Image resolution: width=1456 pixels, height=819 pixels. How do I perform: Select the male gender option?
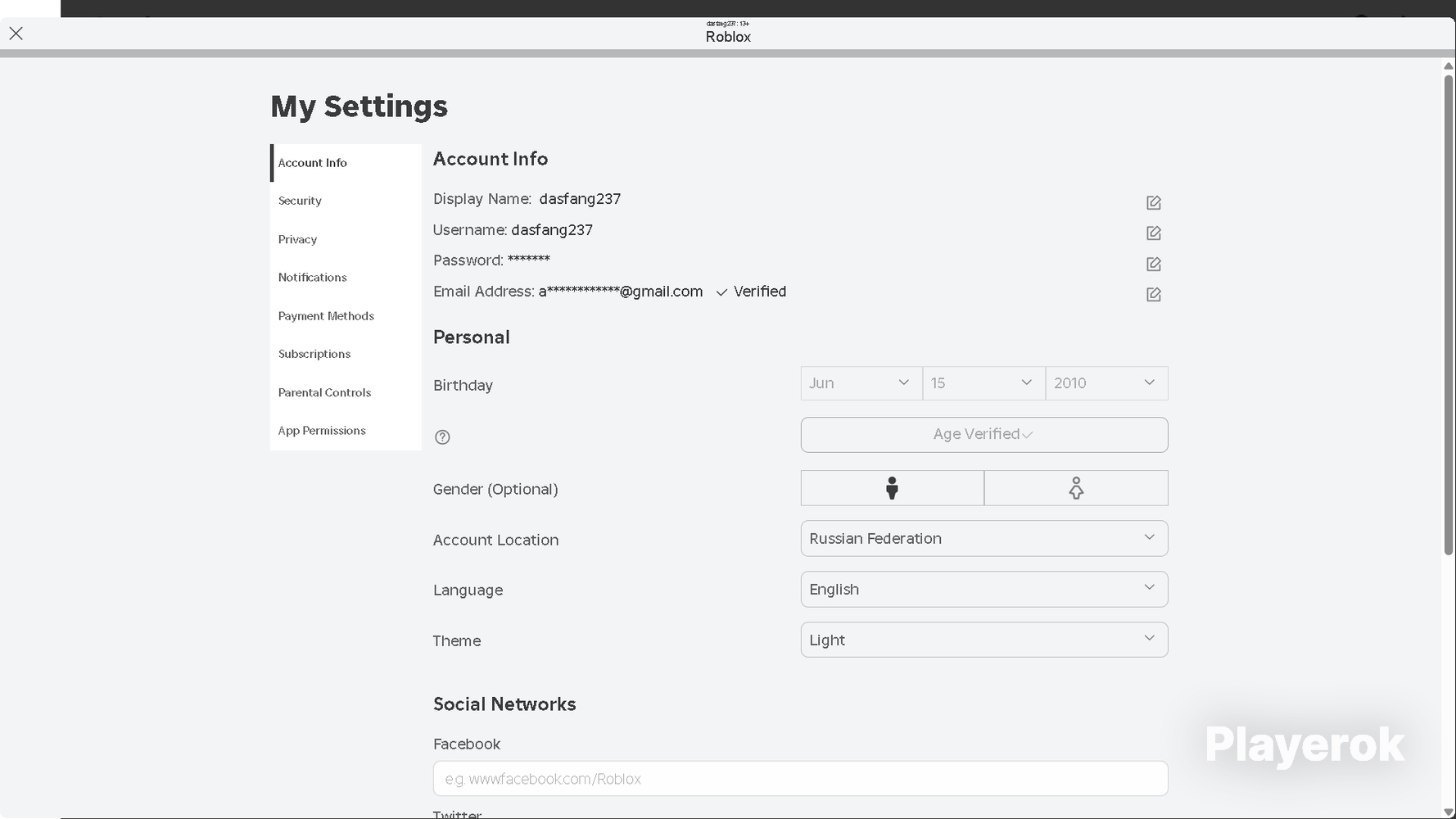coord(892,488)
